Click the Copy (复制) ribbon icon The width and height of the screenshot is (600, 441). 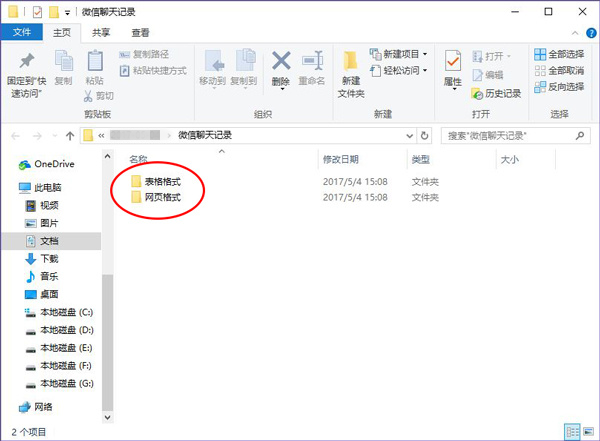coord(64,61)
